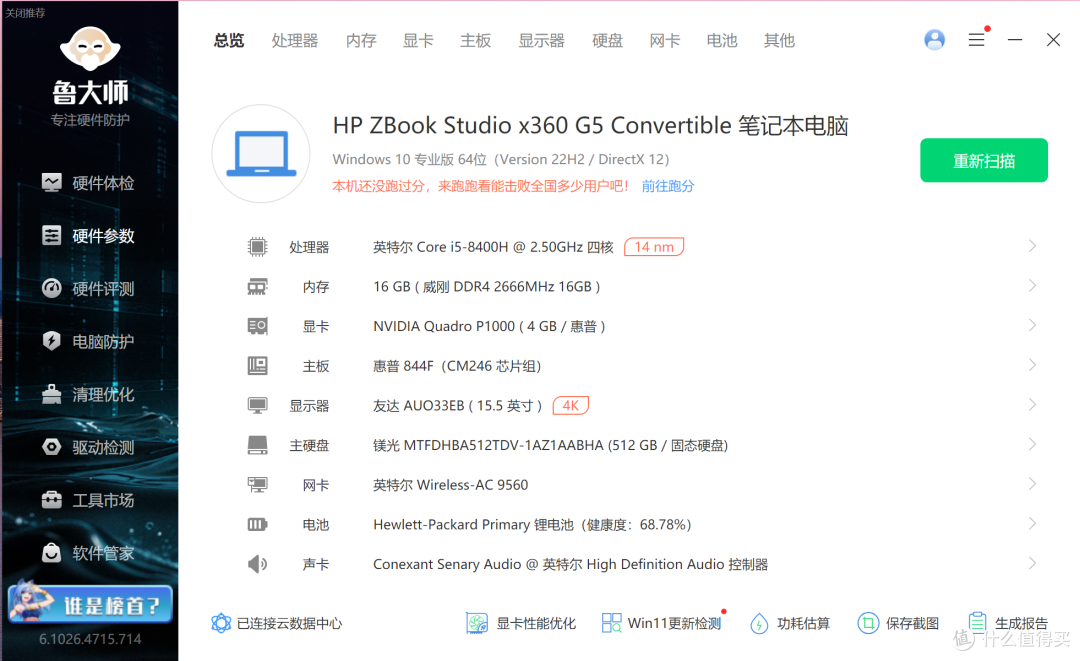Click the 英特尔 Wireless-AC 9560 text

pyautogui.click(x=450, y=485)
